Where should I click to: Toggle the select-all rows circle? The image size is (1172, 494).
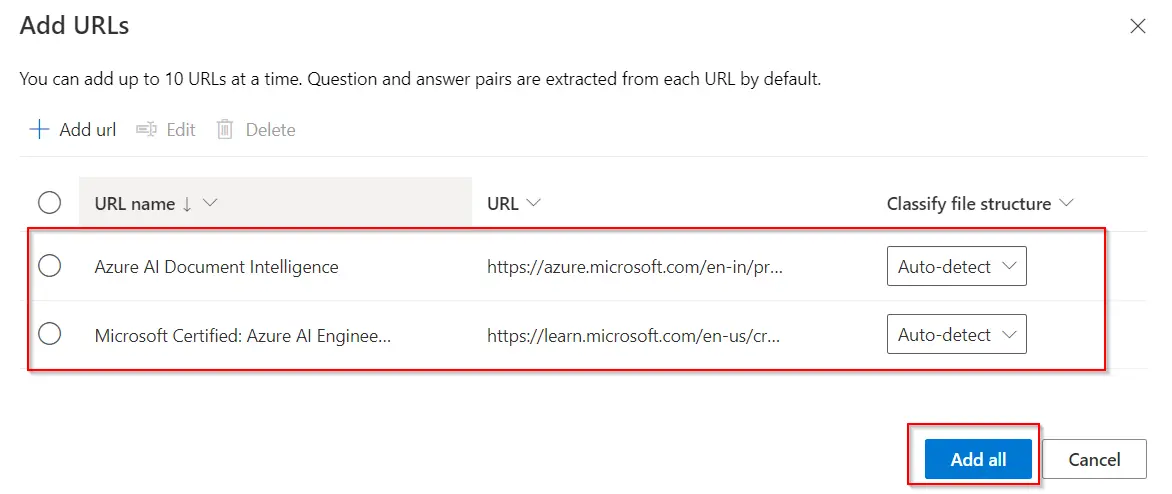coord(49,203)
